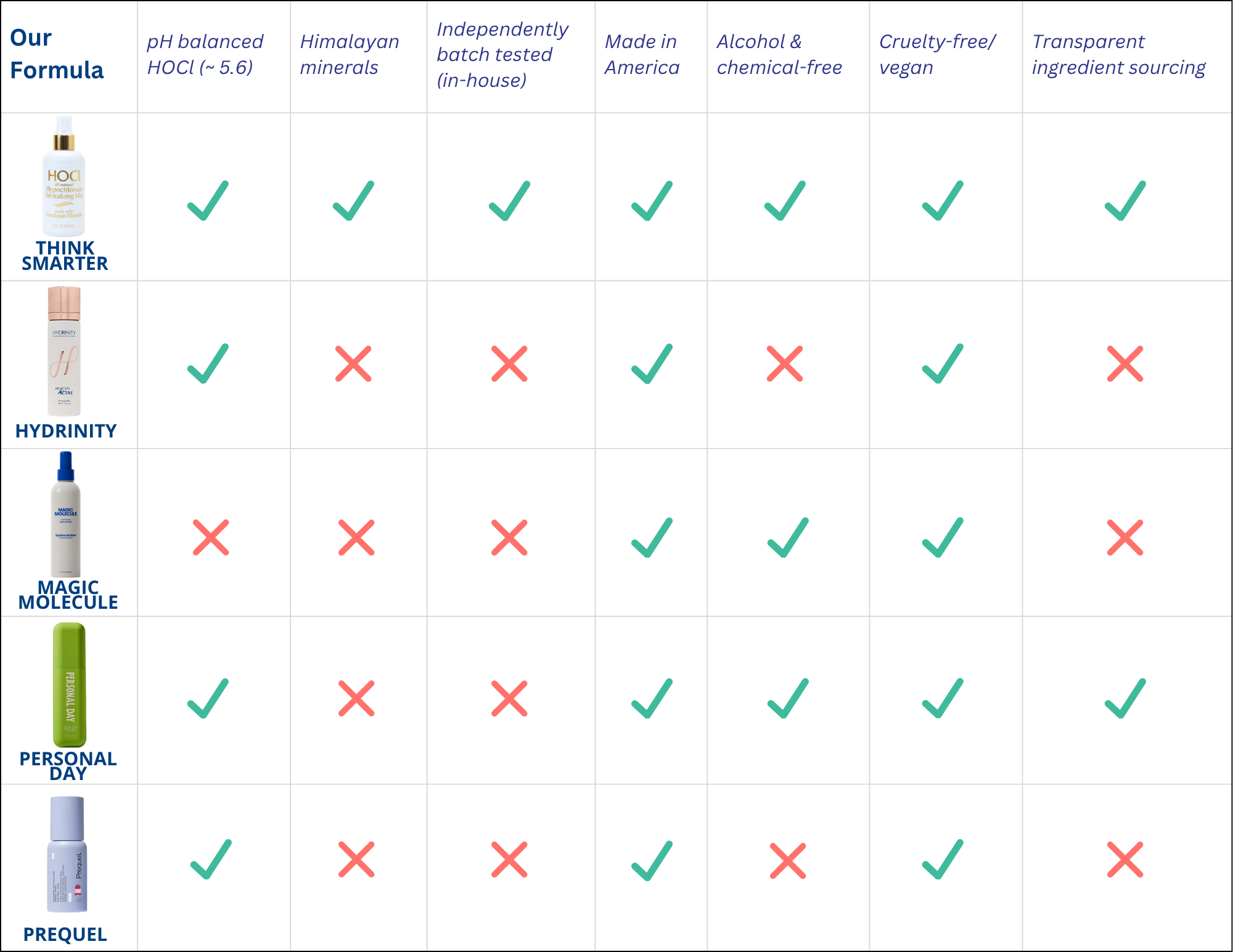Click Personal Day's transparent ingredient sourcing checkmark
The image size is (1233, 952).
click(x=1125, y=699)
